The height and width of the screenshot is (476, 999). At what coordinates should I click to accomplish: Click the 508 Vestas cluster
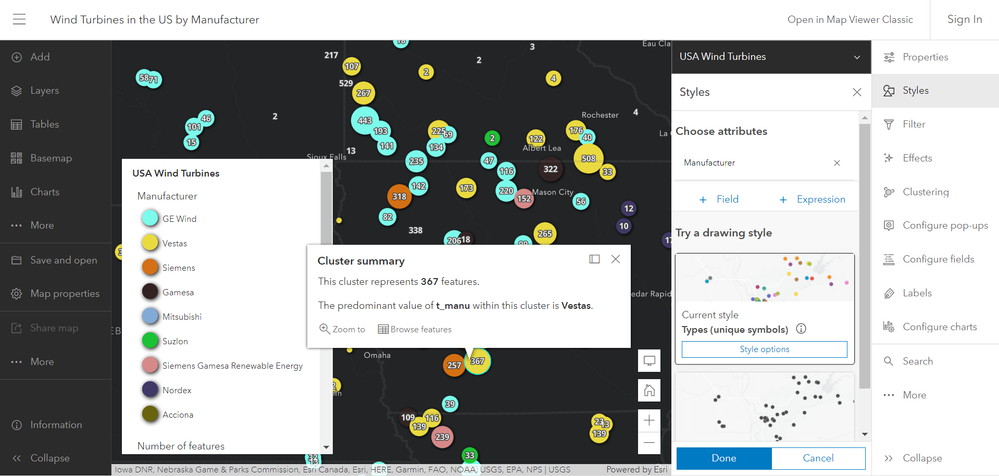click(589, 159)
